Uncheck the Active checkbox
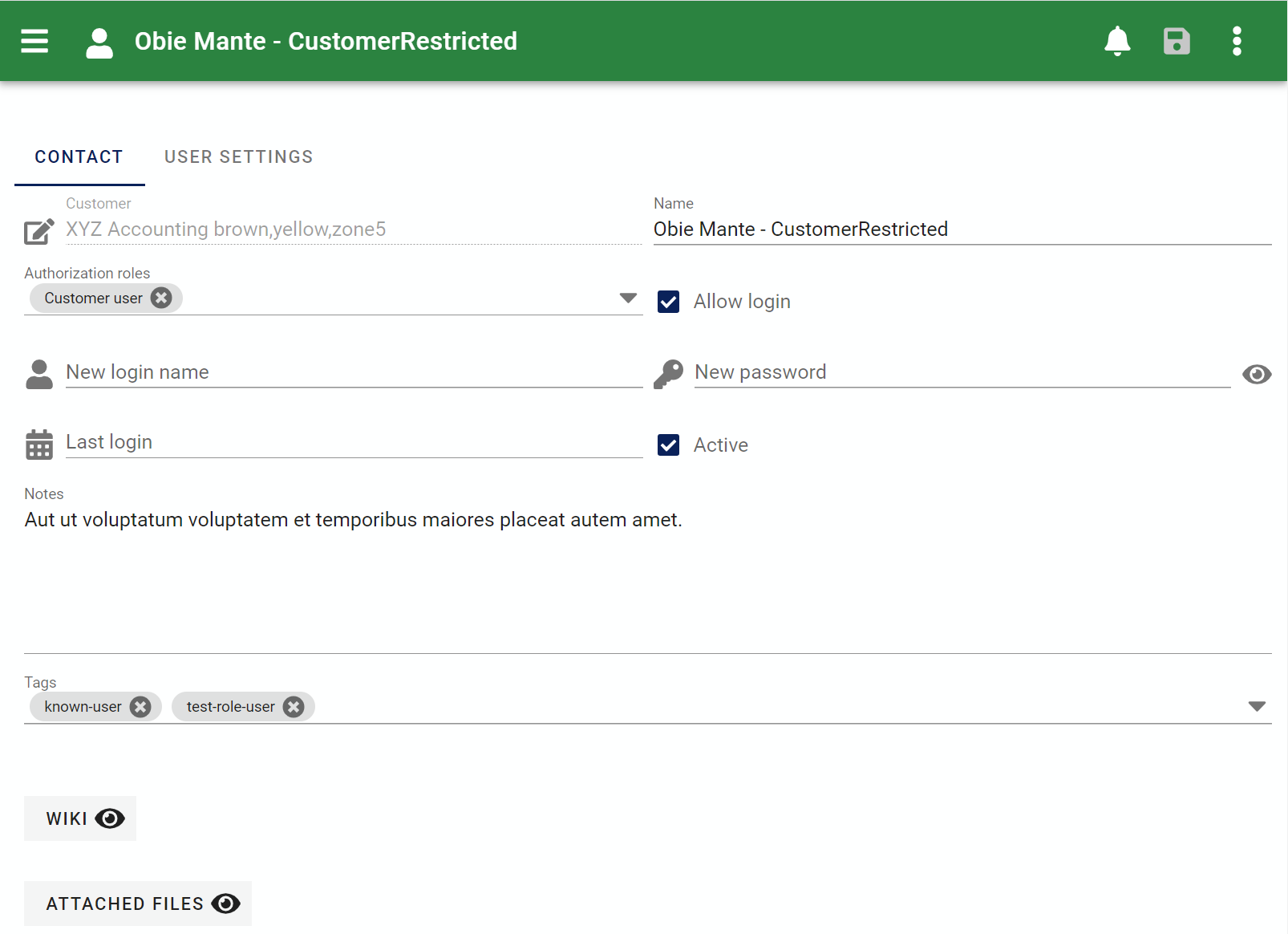This screenshot has height=934, width=1288. click(x=668, y=445)
